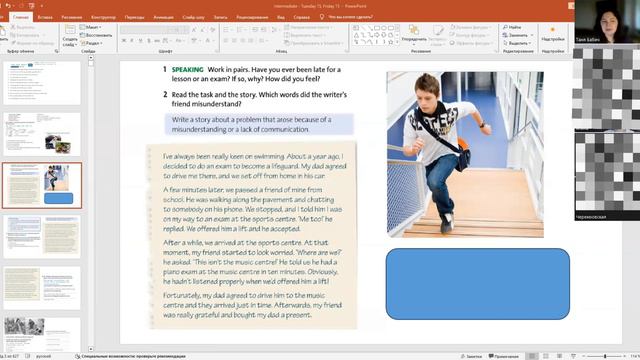Open the Контур фигуры shape outline dropdown
This screenshot has width=640, height=360.
[470, 35]
